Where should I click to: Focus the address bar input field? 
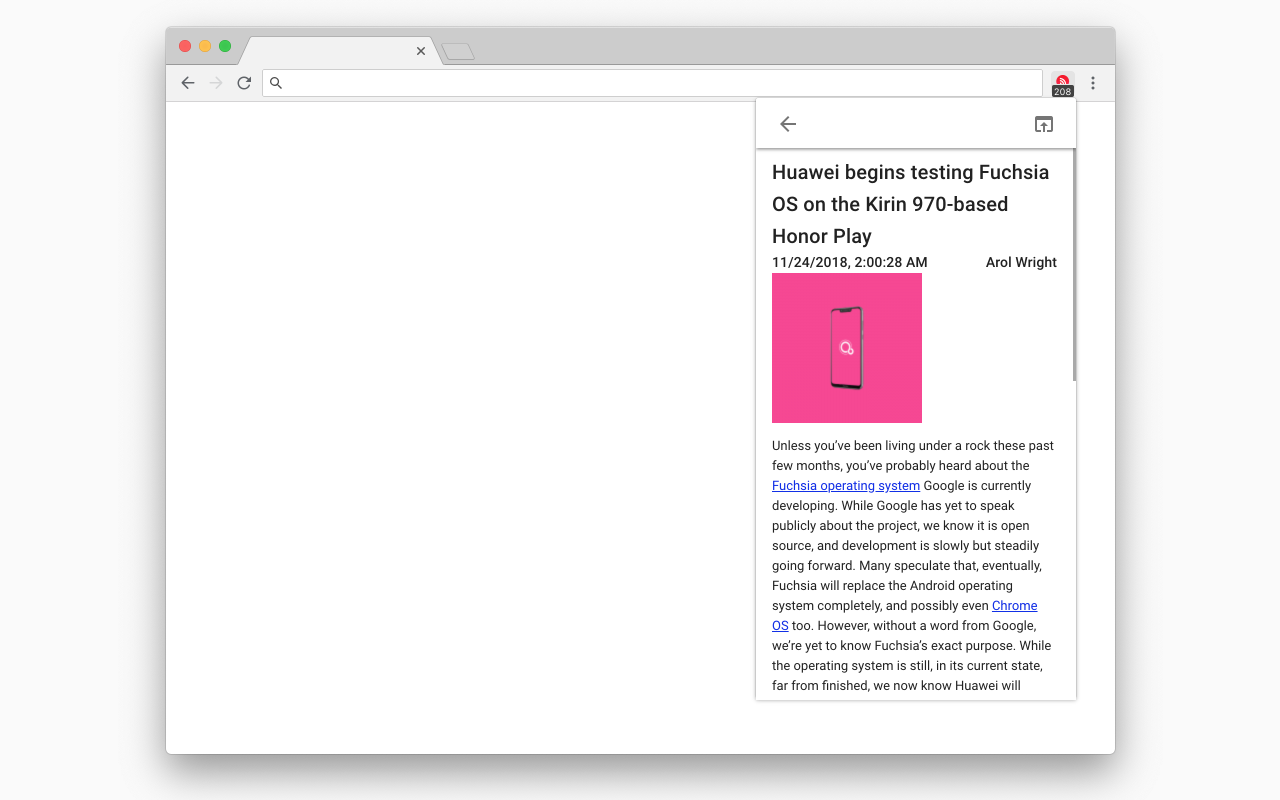[x=652, y=83]
